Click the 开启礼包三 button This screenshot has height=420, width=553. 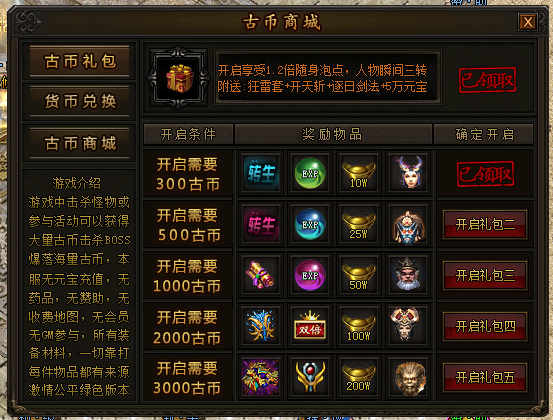pyautogui.click(x=485, y=275)
